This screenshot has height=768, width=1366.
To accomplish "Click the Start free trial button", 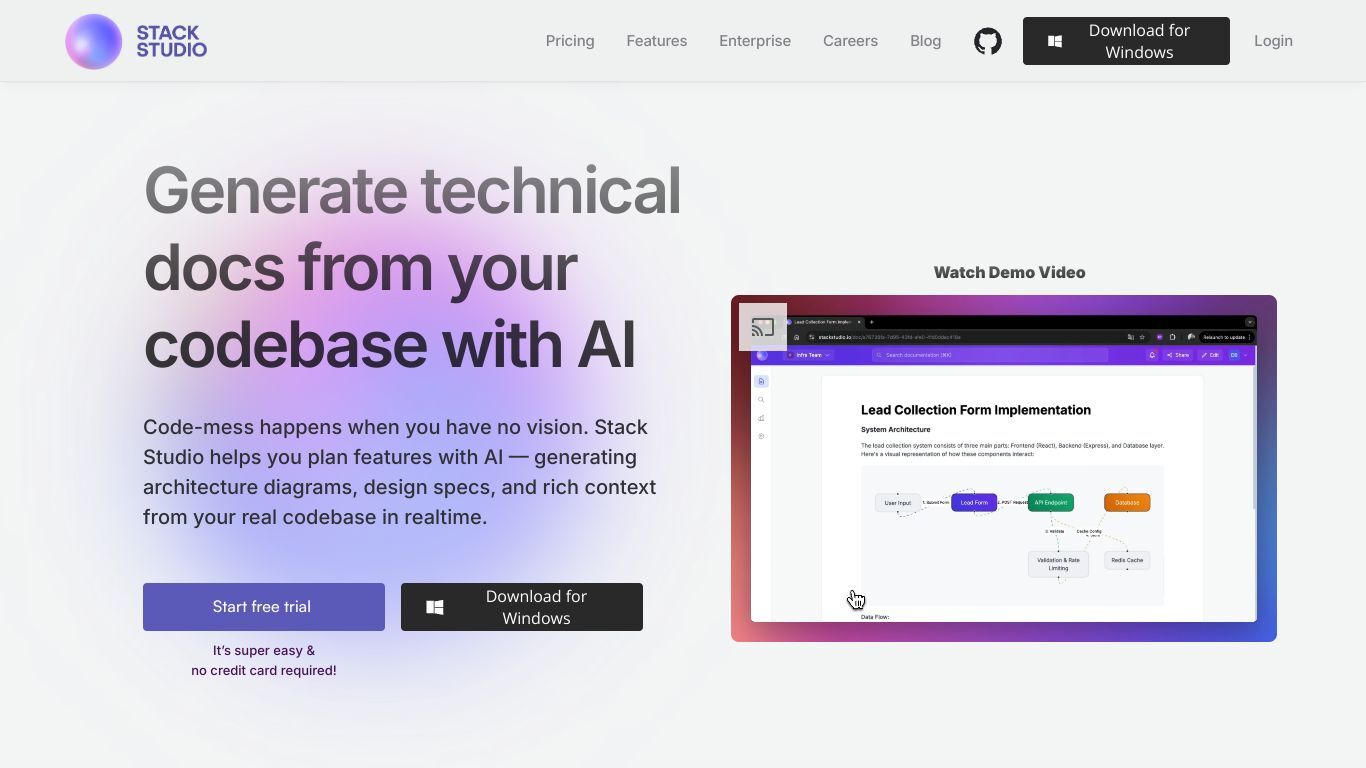I will point(264,607).
